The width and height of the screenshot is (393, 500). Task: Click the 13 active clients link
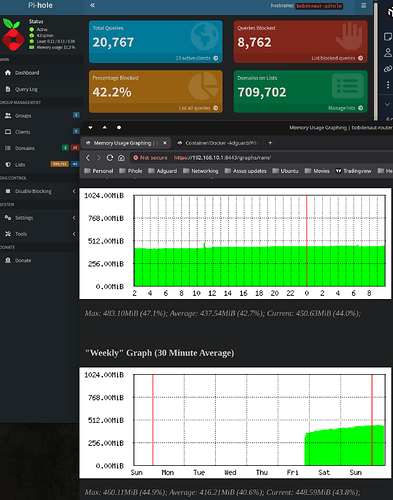193,58
